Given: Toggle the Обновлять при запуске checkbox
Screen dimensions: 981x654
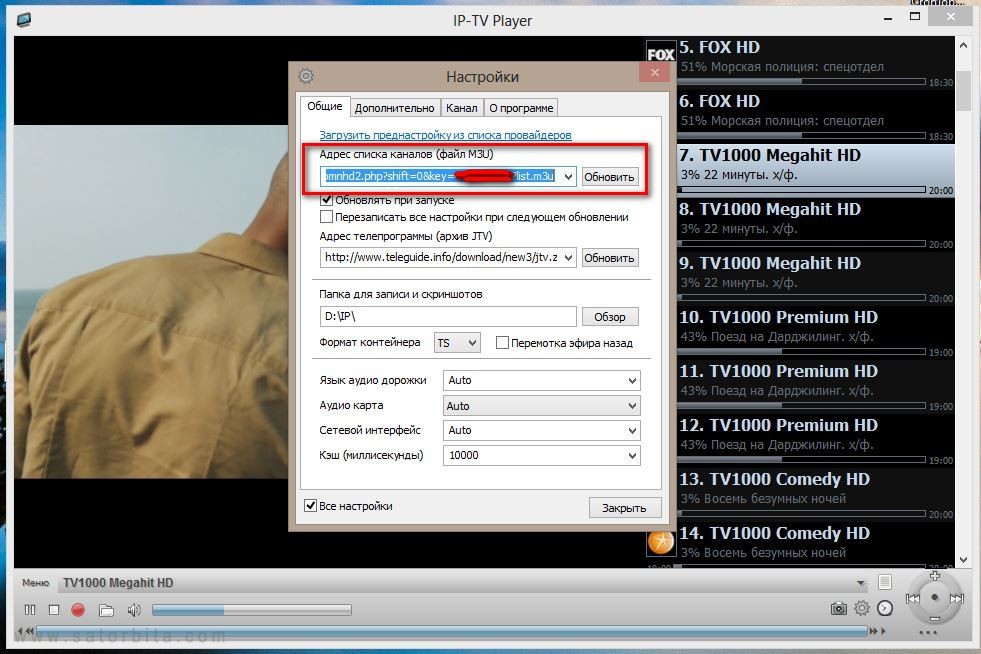Looking at the screenshot, I should coord(326,200).
